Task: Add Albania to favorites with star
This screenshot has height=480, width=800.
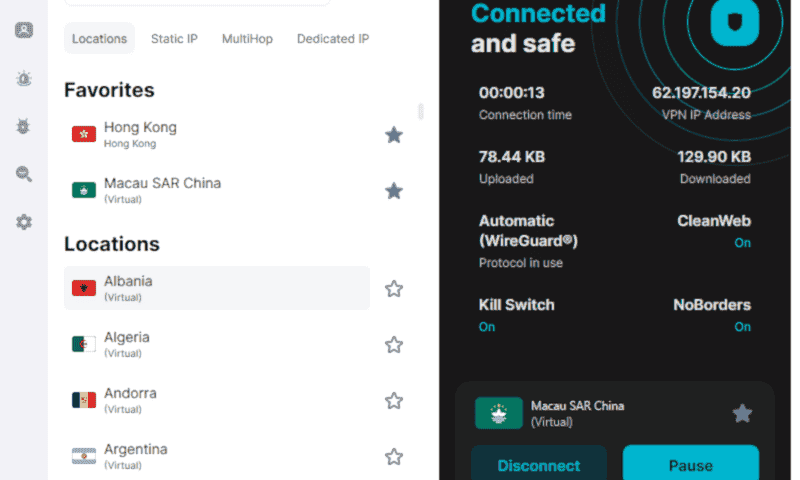Action: coord(394,289)
